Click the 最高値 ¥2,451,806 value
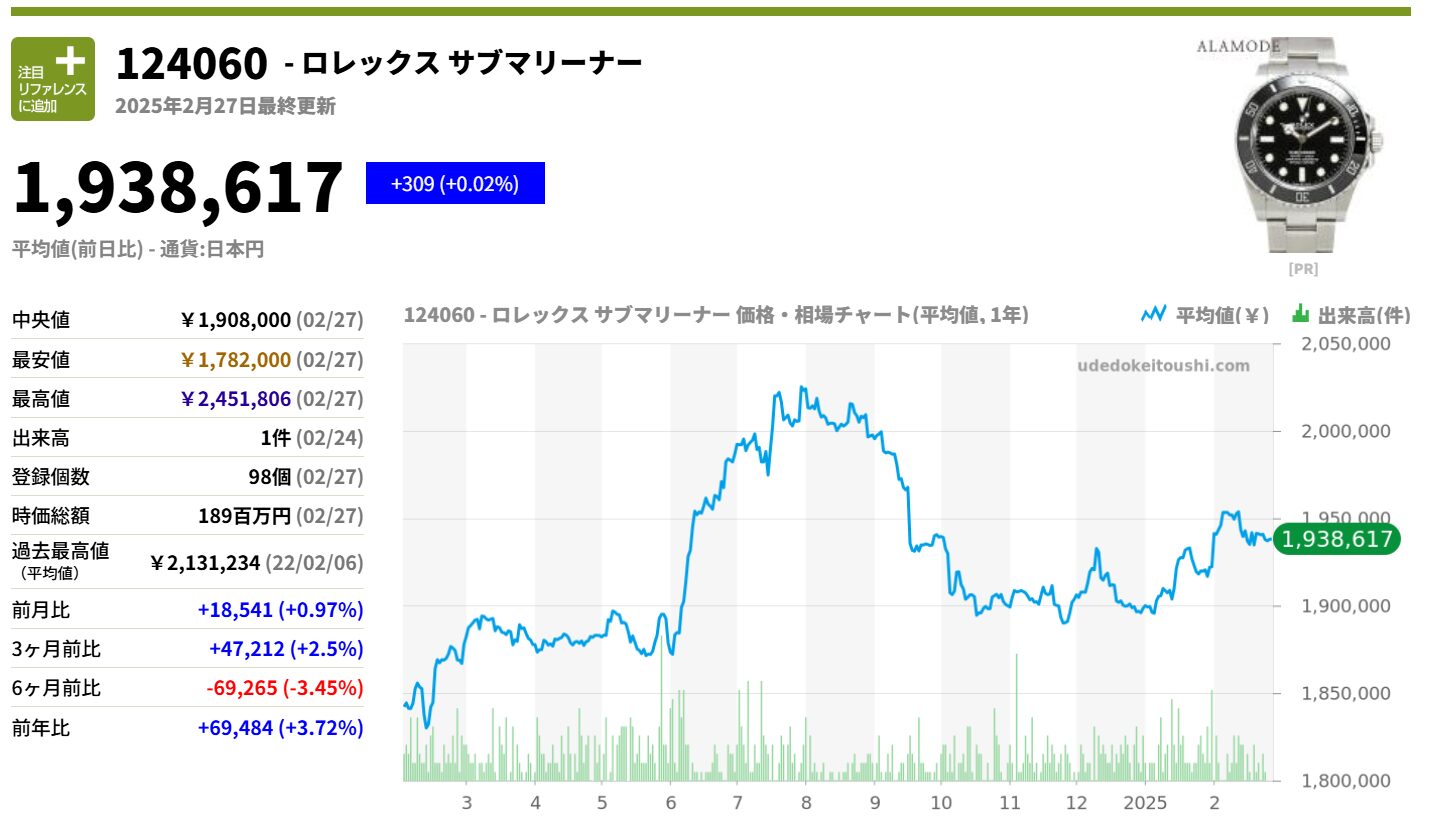The image size is (1436, 832). click(235, 399)
